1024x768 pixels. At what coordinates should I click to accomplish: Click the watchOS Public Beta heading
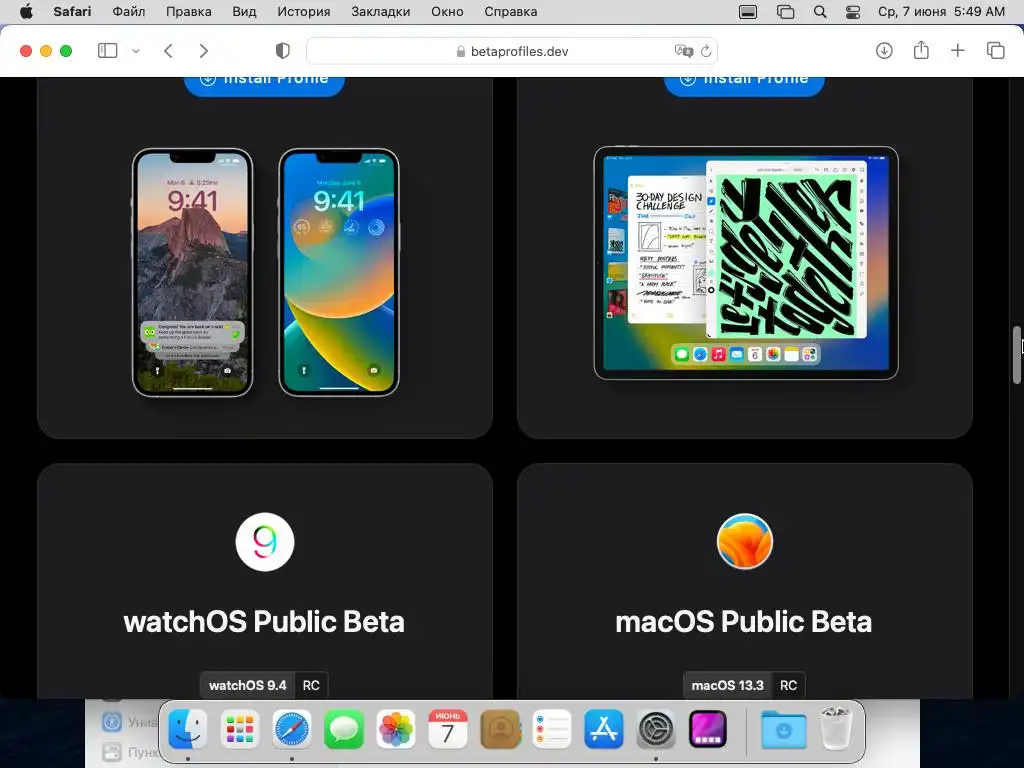[264, 622]
